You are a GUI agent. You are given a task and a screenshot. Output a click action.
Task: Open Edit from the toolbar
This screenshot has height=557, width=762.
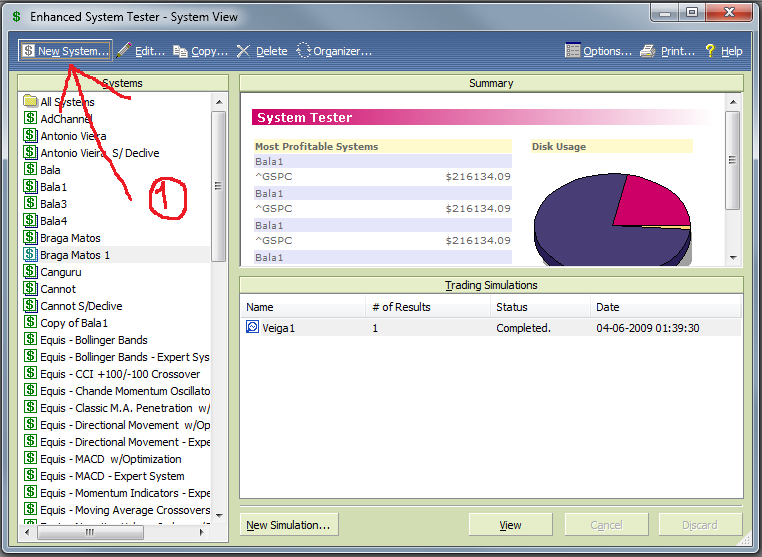141,51
